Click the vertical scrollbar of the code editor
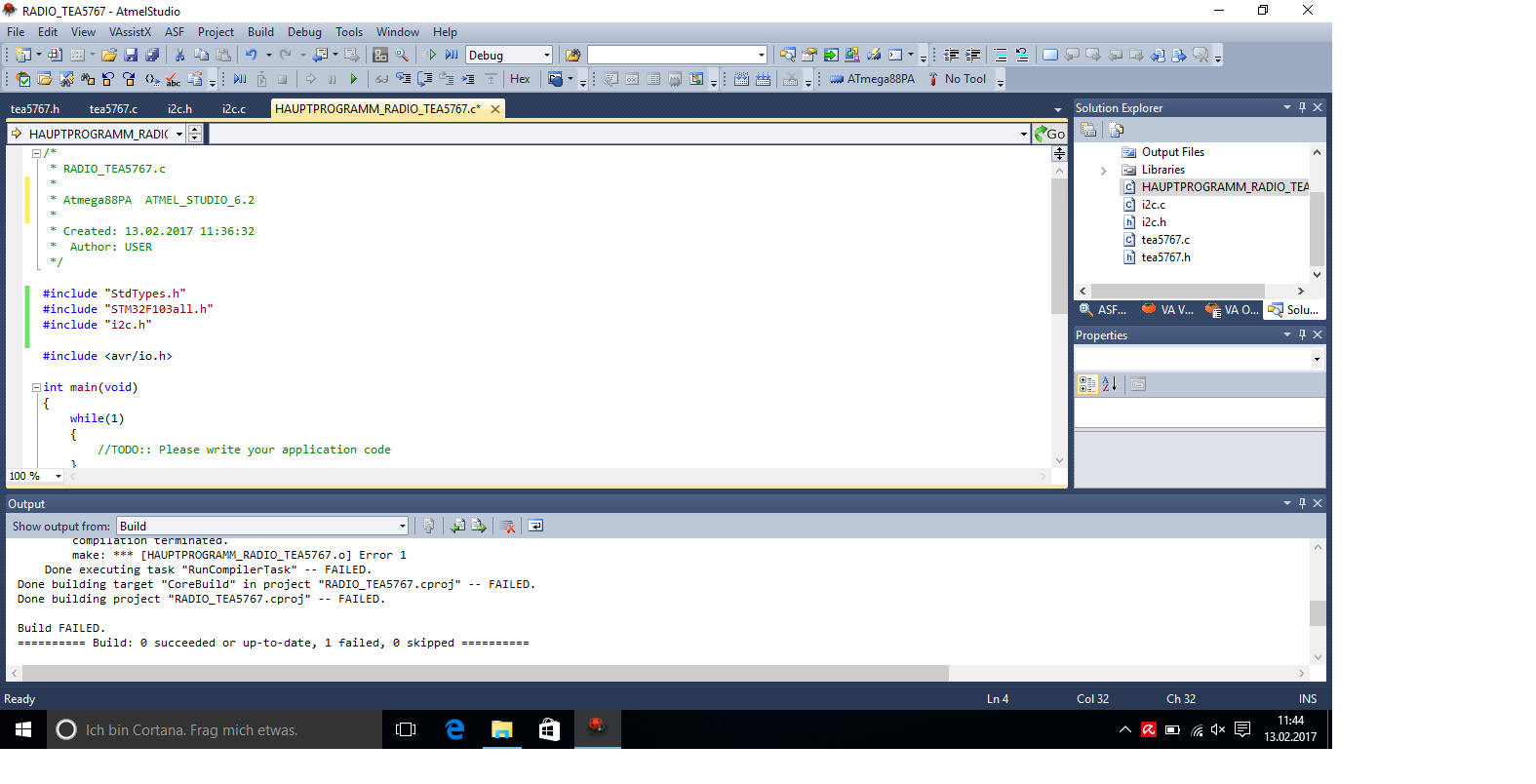1536x784 pixels. pos(1059,246)
